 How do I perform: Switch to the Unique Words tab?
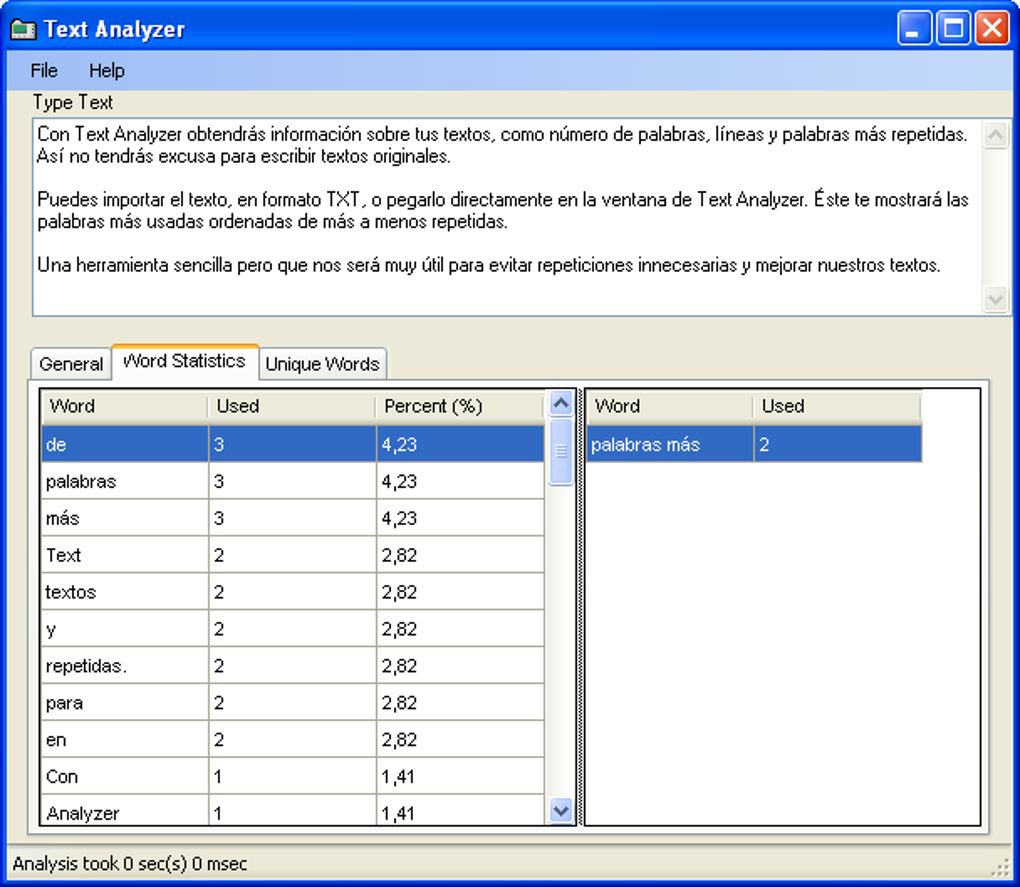click(323, 364)
